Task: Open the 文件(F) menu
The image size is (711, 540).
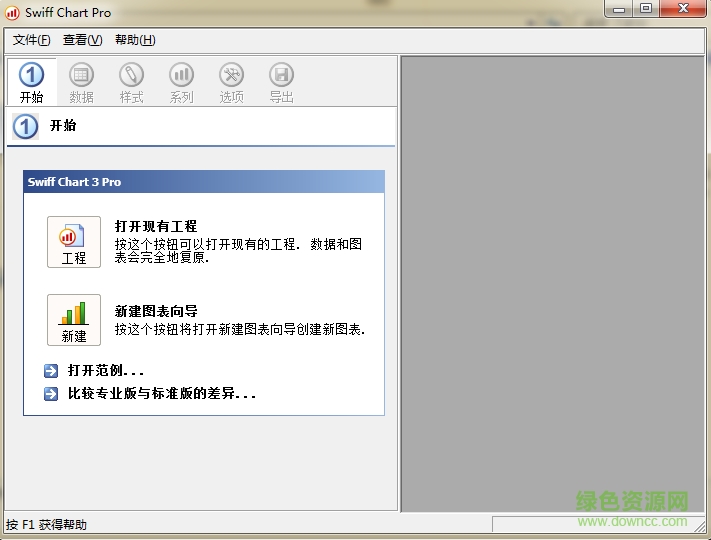Action: pos(31,40)
